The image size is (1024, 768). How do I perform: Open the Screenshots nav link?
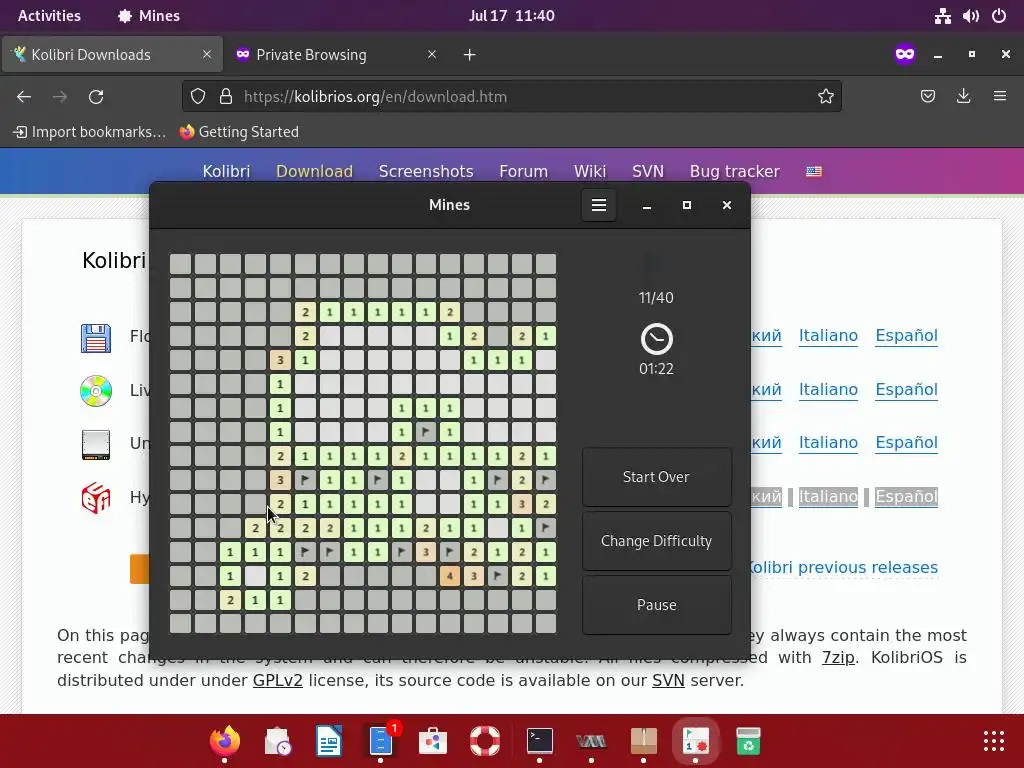(x=426, y=171)
